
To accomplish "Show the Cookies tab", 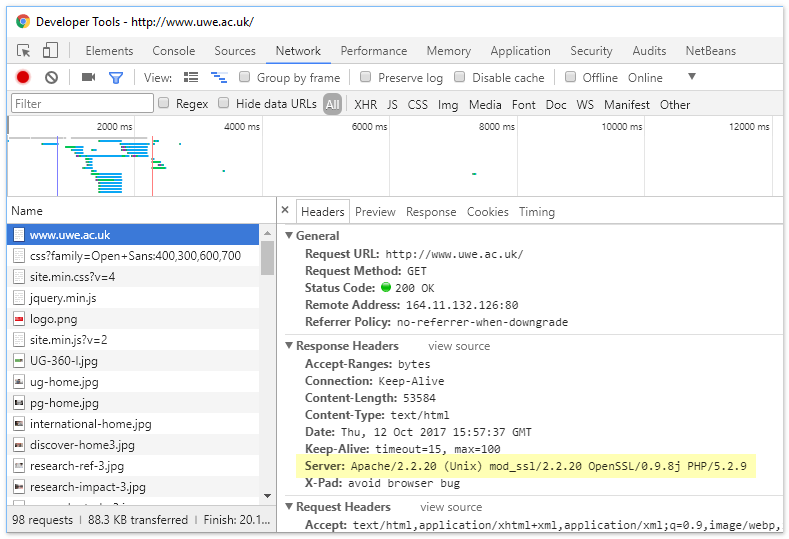I will click(x=488, y=212).
